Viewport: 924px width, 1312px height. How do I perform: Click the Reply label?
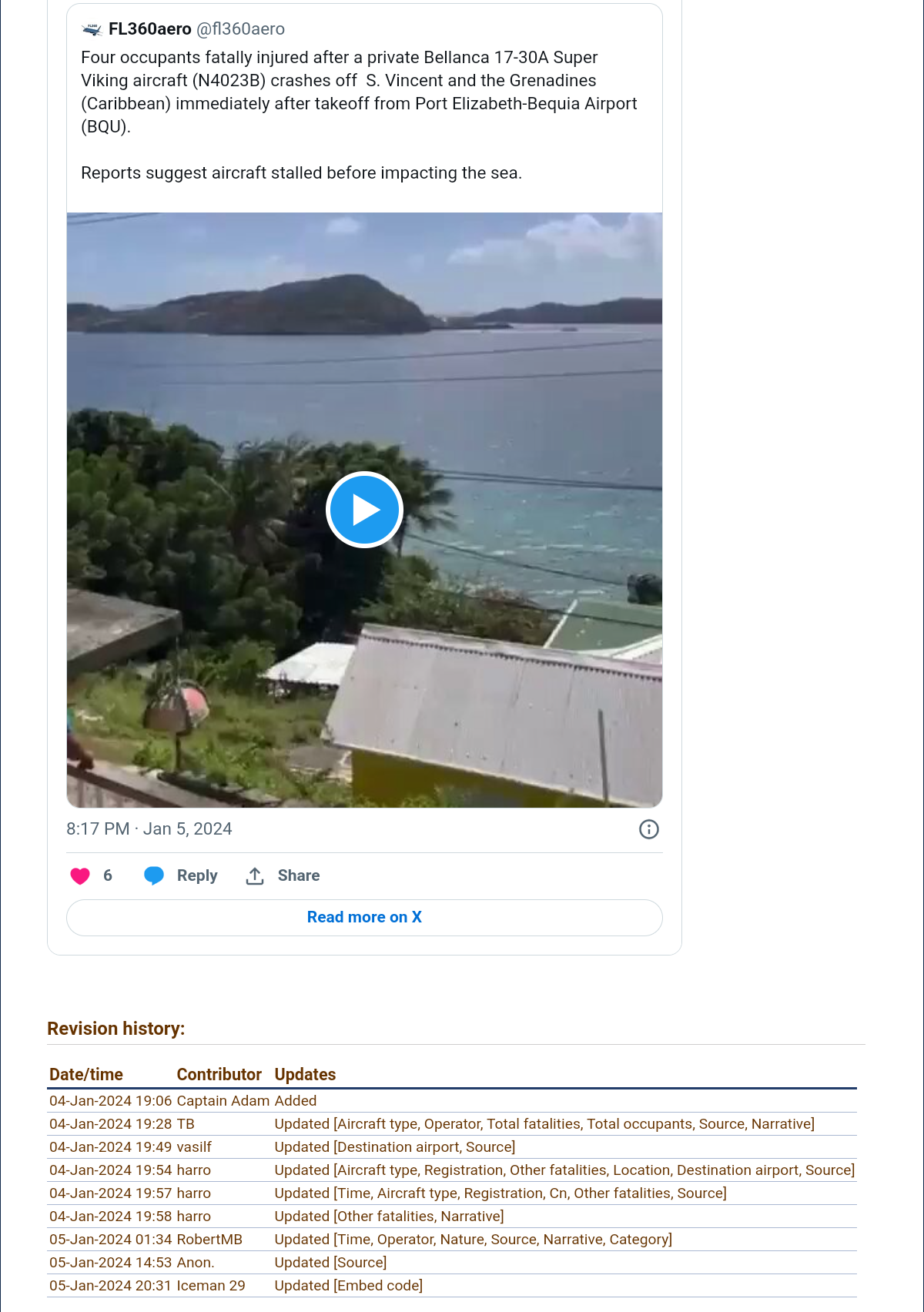(197, 875)
